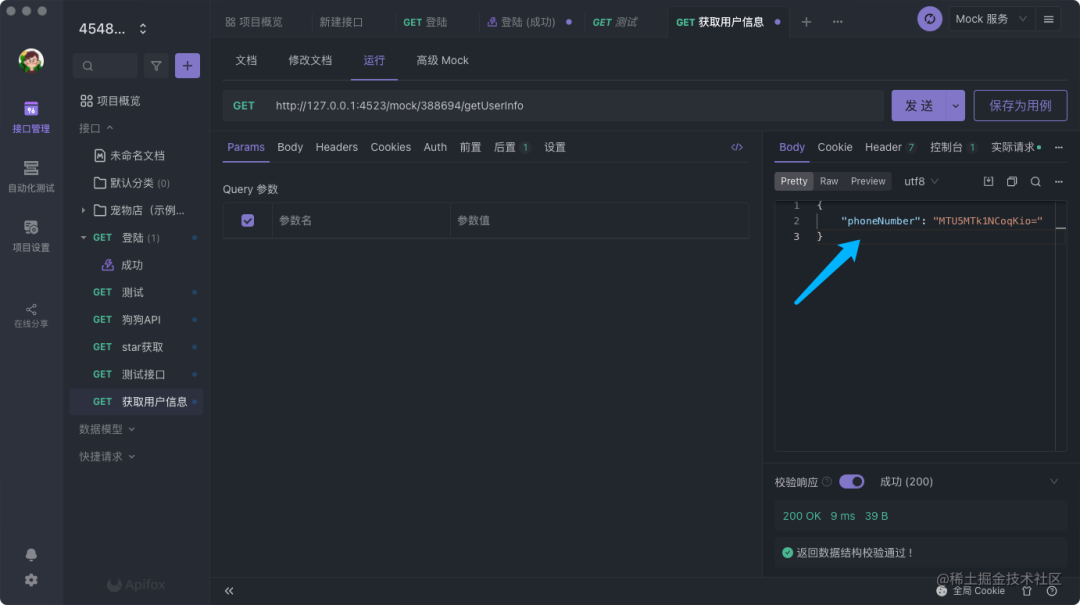Collapse the sidebar using double-arrow icon

point(229,591)
